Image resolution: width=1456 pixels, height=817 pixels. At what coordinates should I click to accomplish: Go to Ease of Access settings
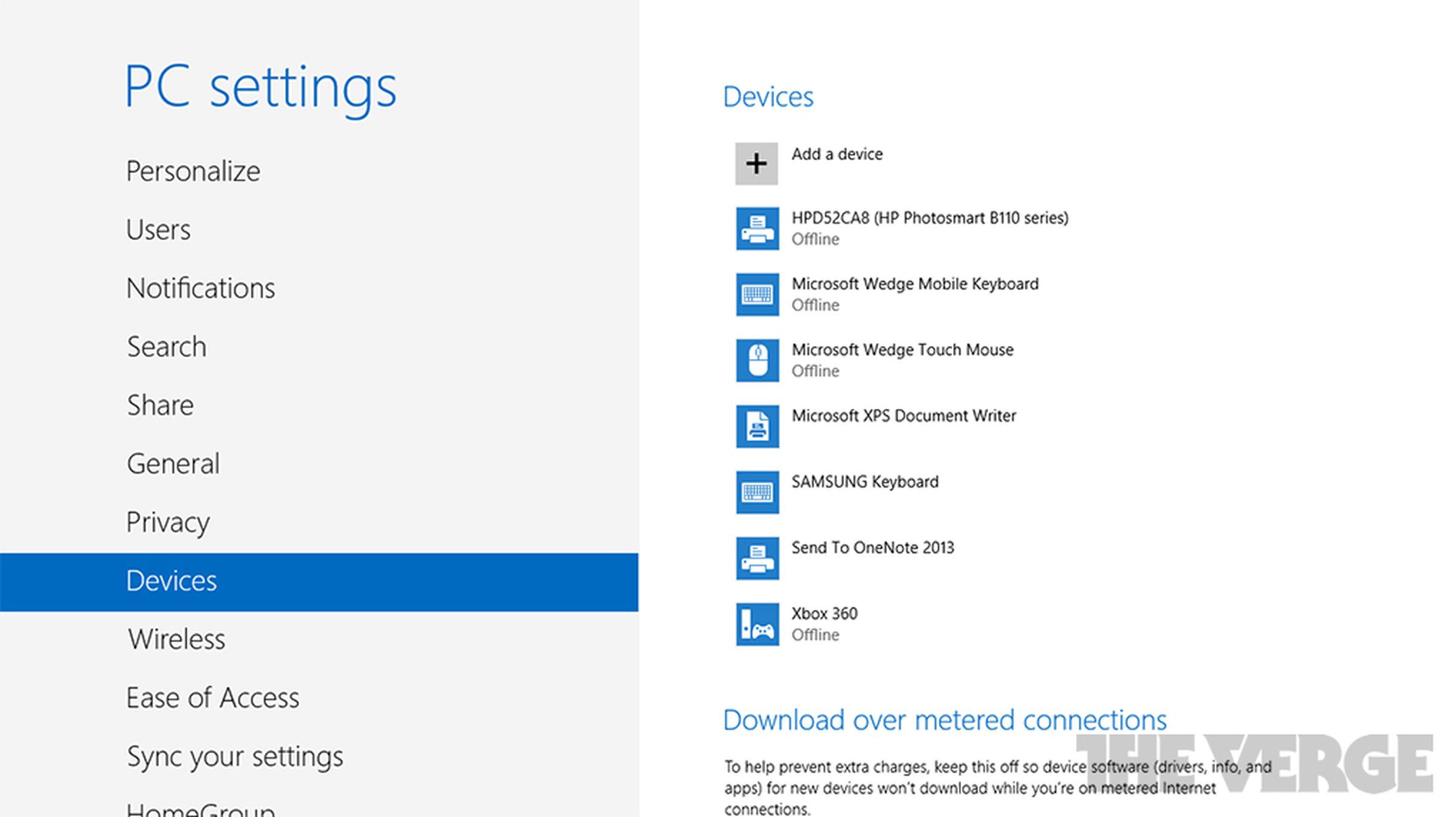click(x=213, y=698)
